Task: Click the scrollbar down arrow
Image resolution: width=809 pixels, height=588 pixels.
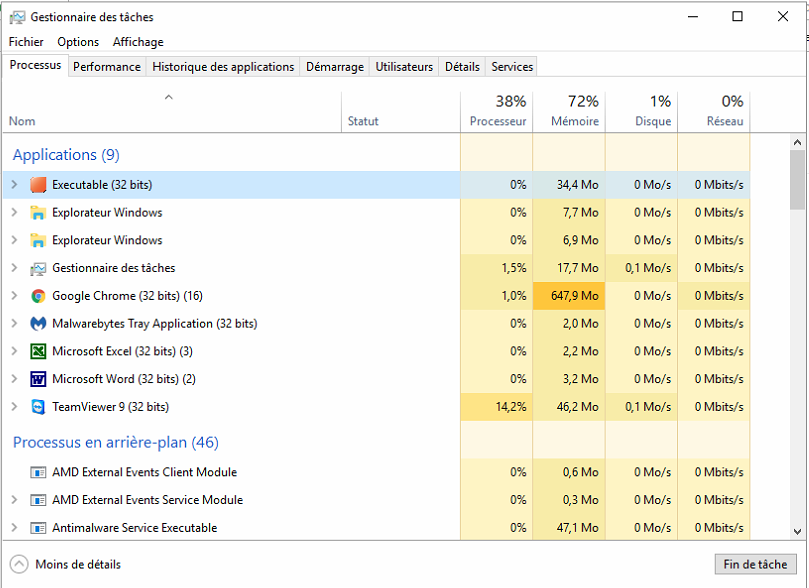Action: click(797, 531)
